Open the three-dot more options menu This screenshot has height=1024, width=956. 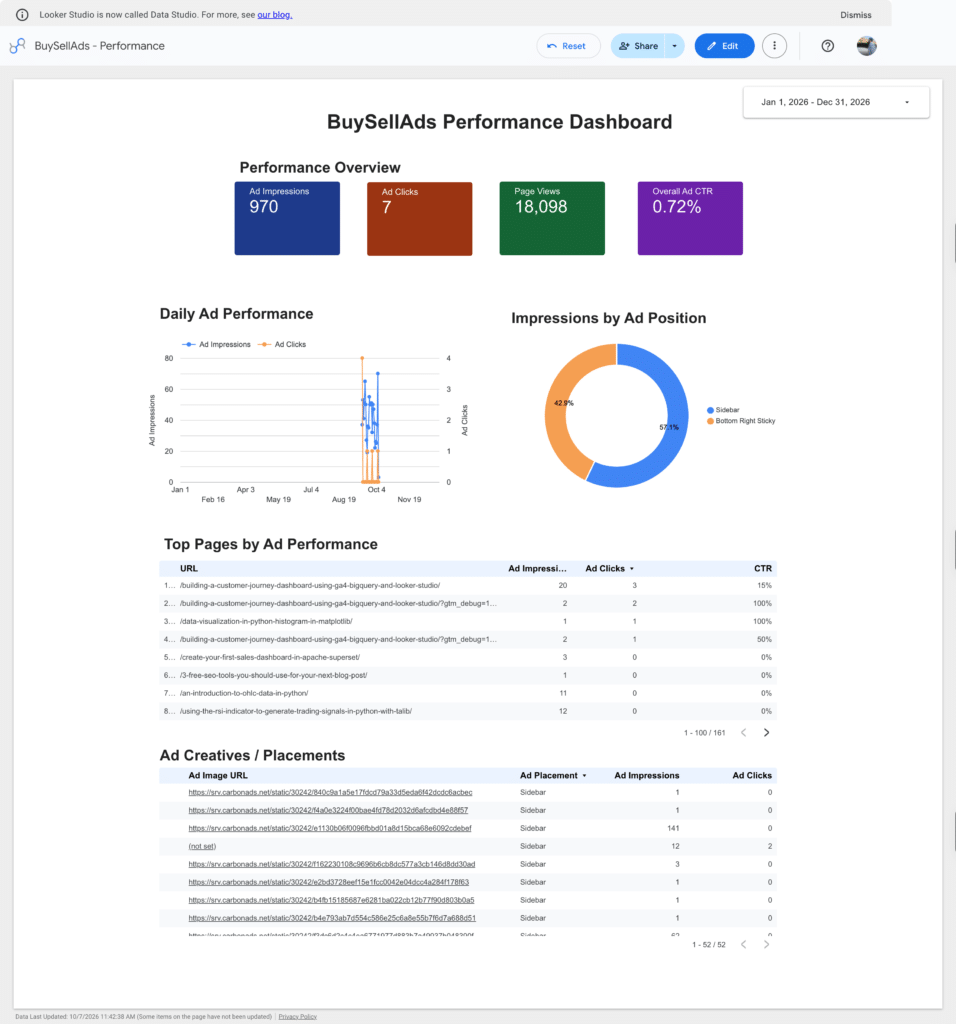coord(774,46)
